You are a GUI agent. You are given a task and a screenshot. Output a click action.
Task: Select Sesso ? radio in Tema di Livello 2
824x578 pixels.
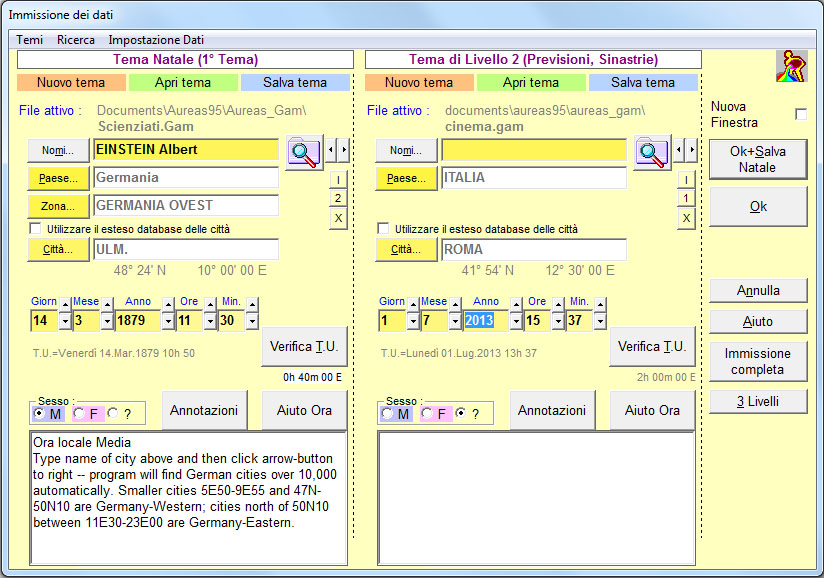click(x=460, y=414)
